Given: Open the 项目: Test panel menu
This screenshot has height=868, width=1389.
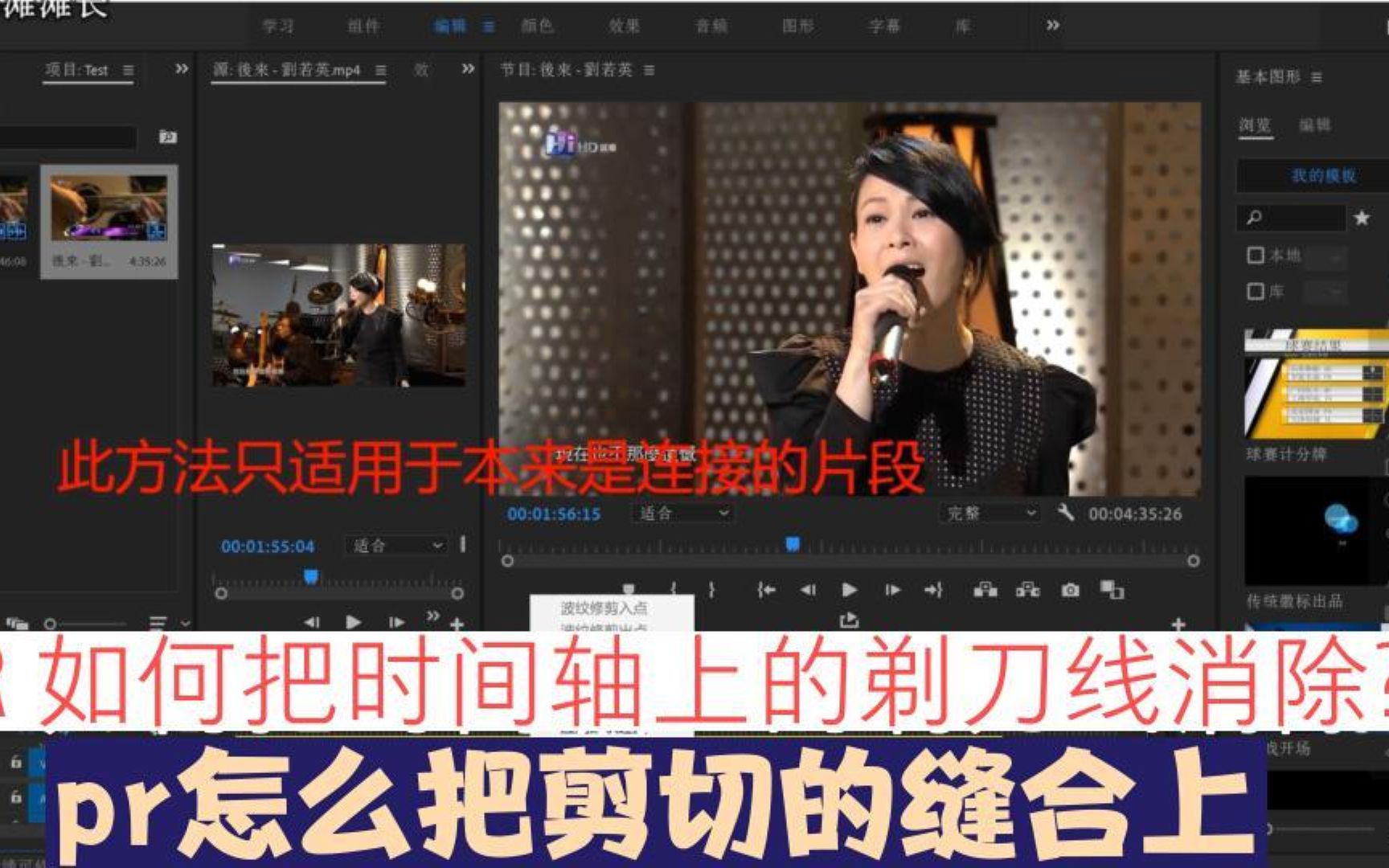Looking at the screenshot, I should [129, 71].
